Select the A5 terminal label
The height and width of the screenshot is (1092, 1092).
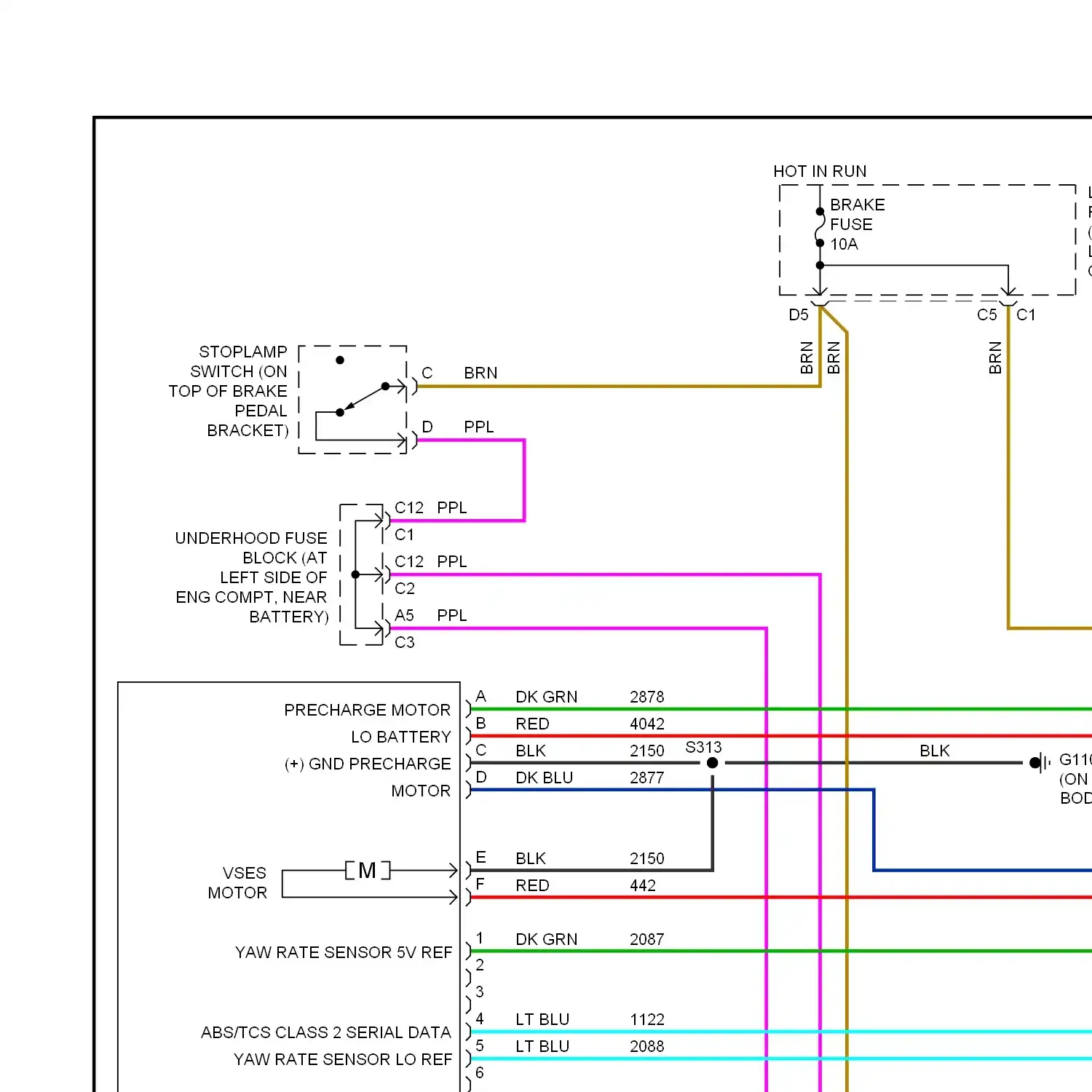(404, 615)
